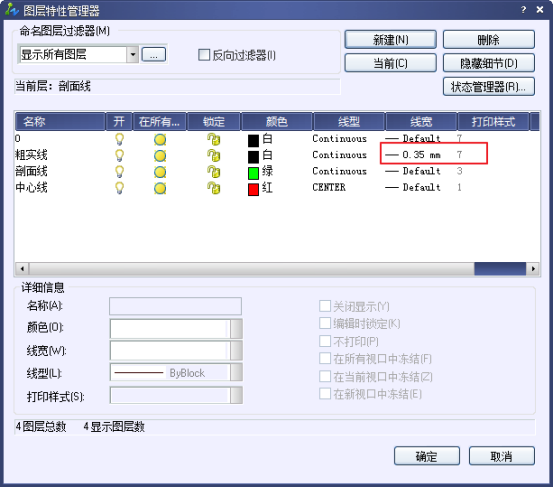554x487 pixels.
Task: Click the 删除 button
Action: coord(489,39)
